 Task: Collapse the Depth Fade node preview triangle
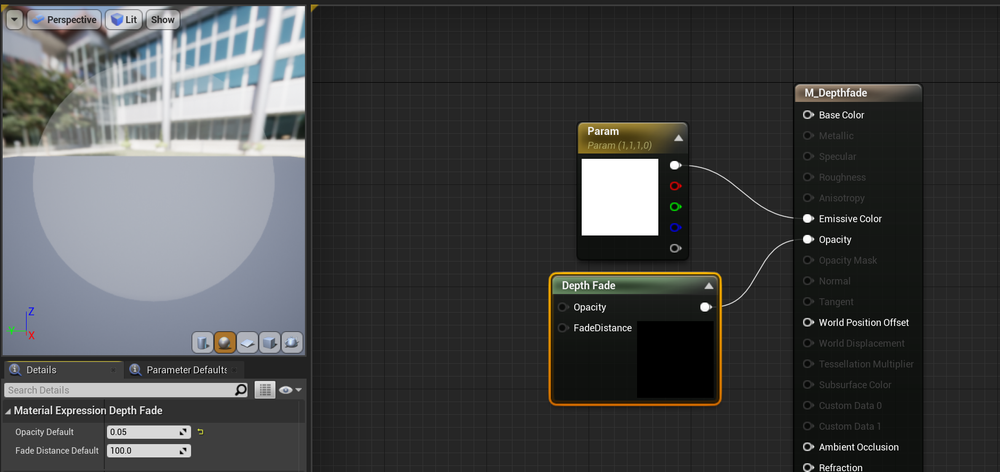pos(709,286)
